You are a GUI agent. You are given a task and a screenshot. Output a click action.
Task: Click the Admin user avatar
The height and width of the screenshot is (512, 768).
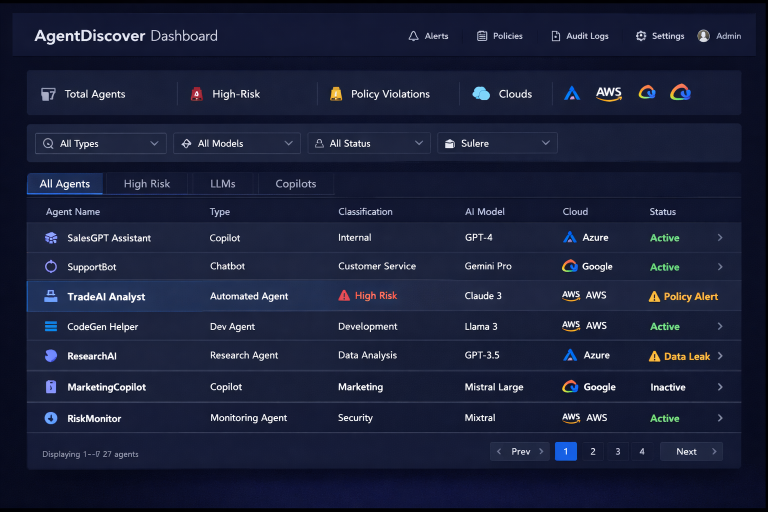(x=704, y=36)
